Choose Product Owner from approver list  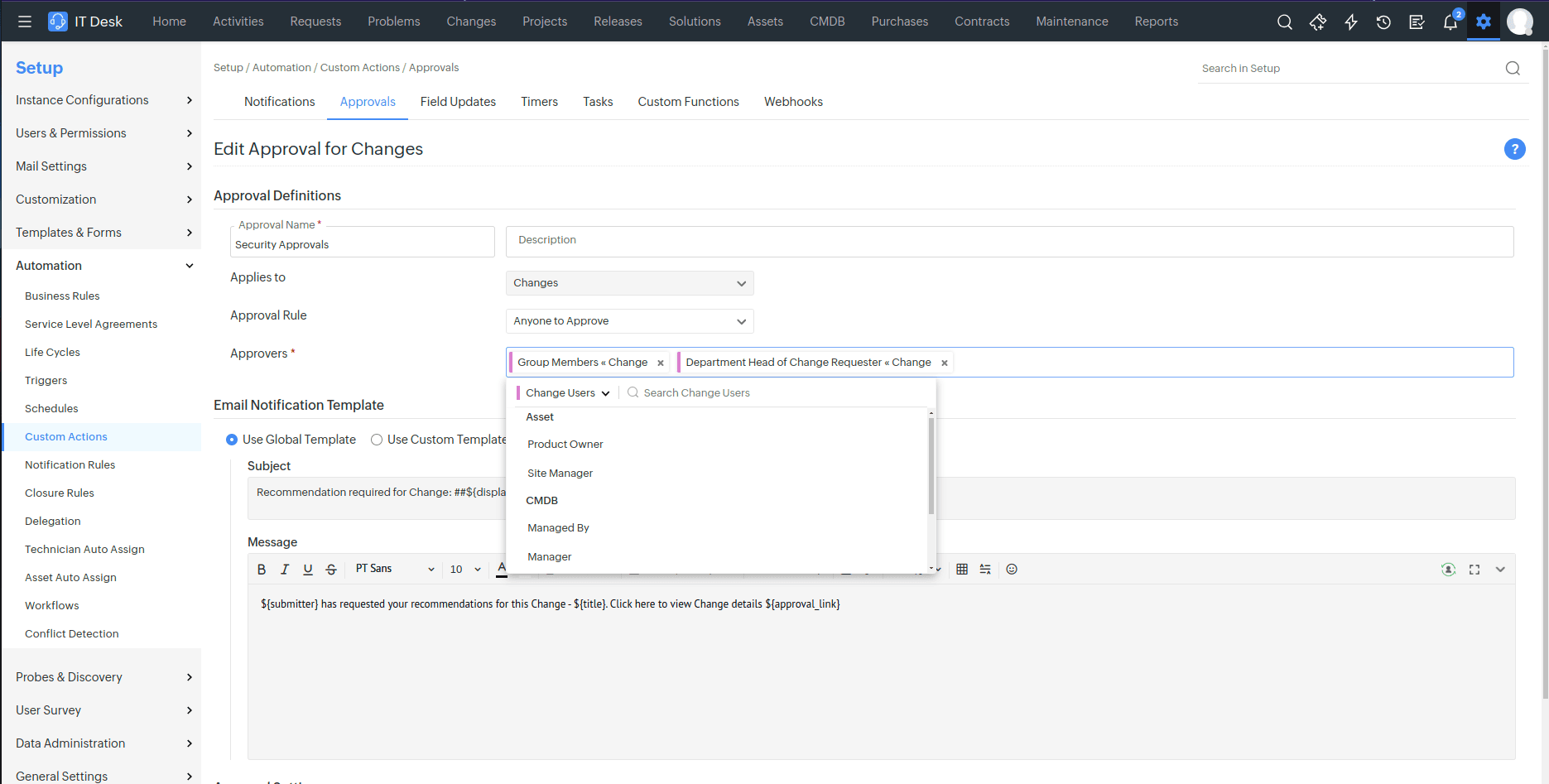(x=565, y=445)
